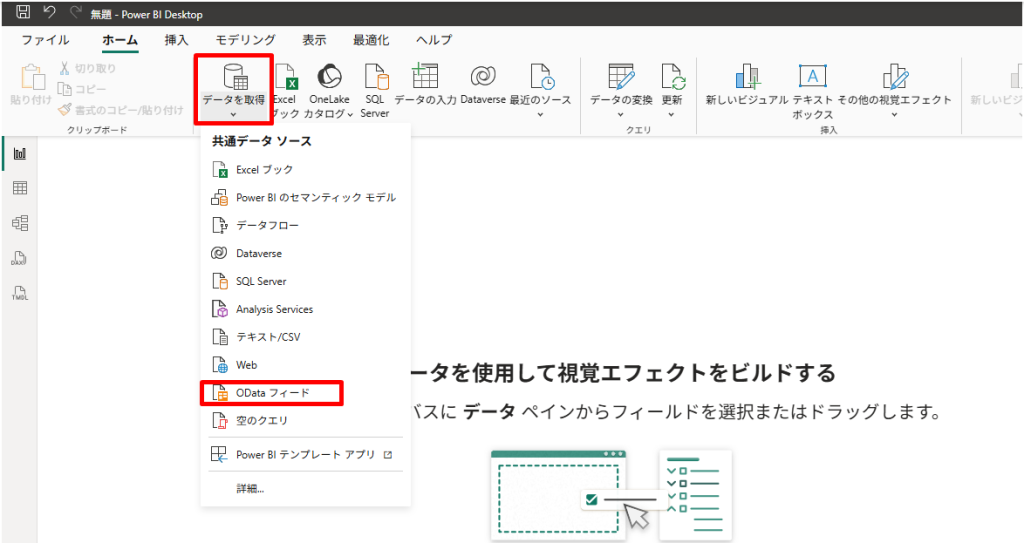Click 詳細... at menu bottom
Image resolution: width=1024 pixels, height=543 pixels.
(250, 488)
